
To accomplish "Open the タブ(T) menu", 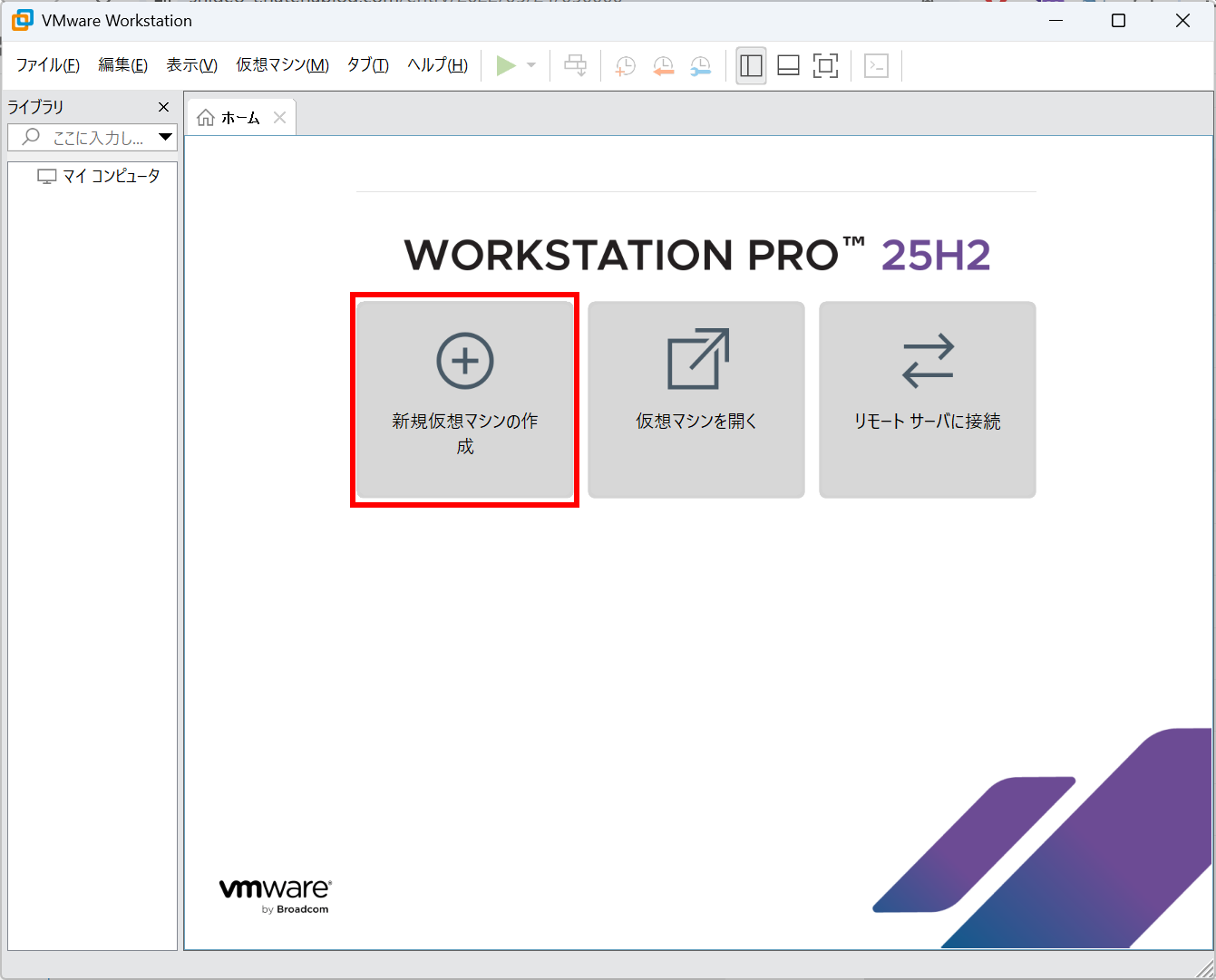I will pos(367,65).
